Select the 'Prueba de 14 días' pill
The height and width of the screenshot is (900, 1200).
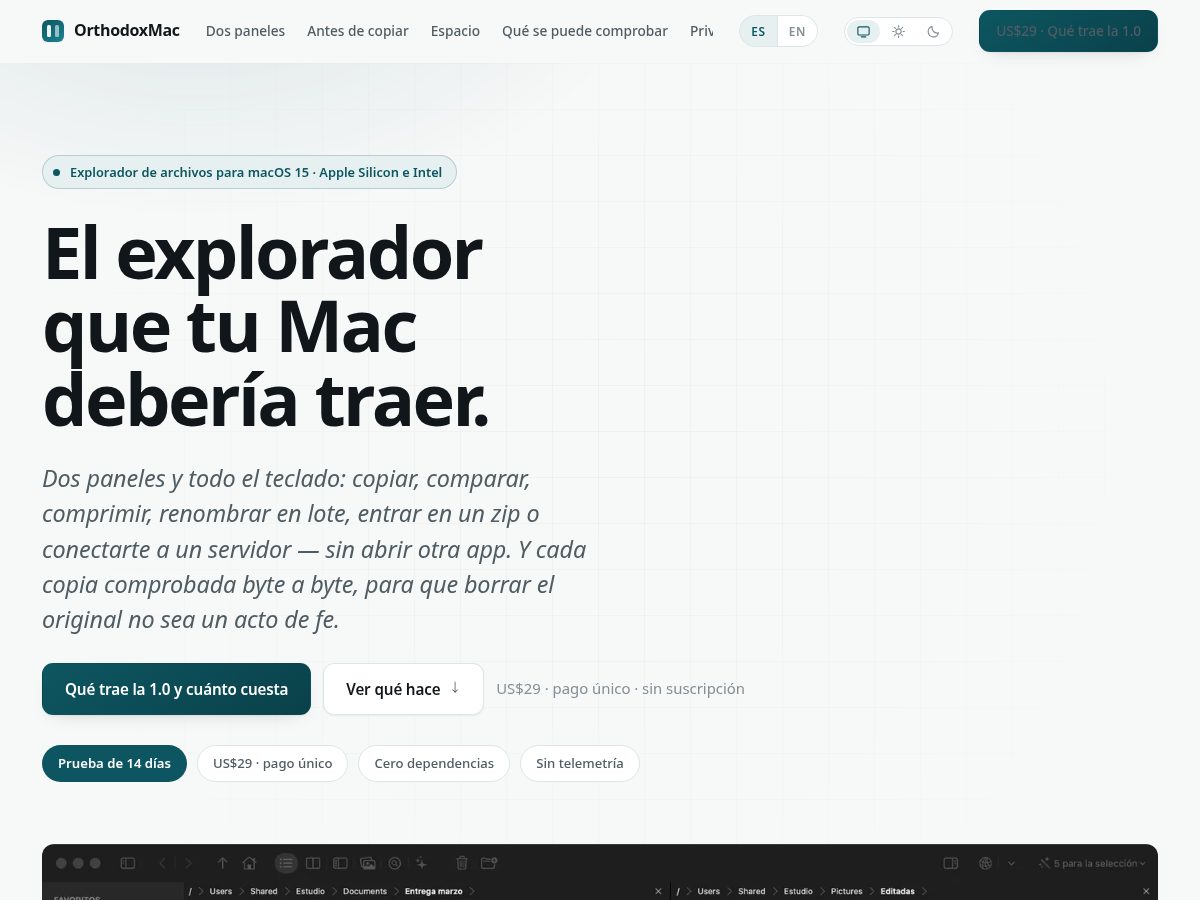114,763
